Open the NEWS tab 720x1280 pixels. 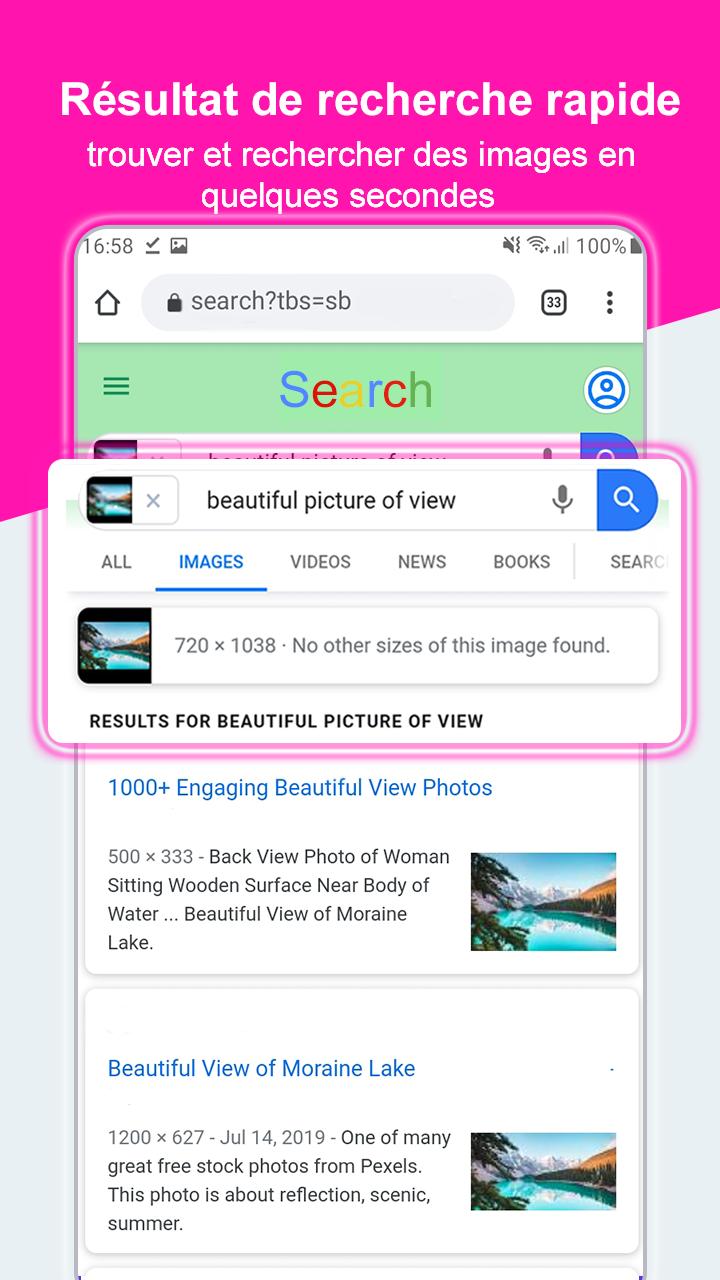(422, 562)
